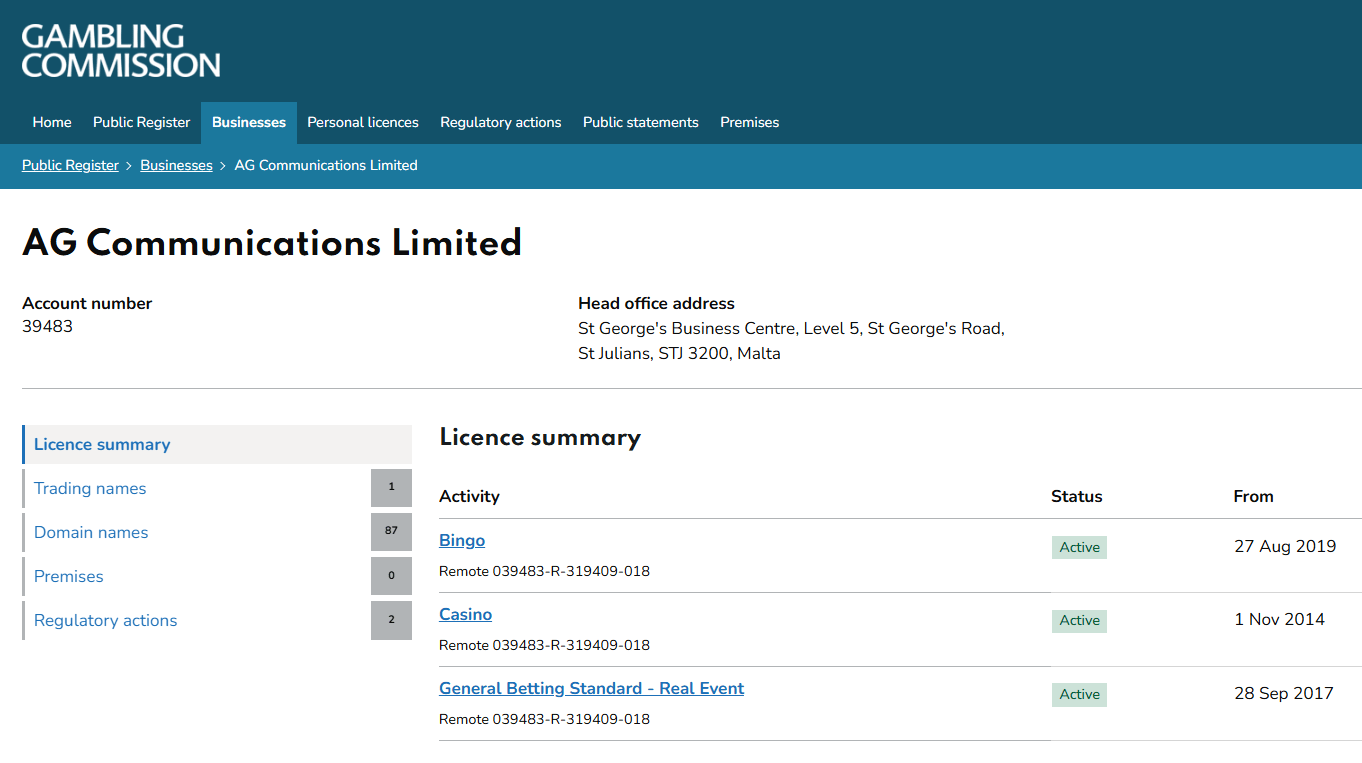Go to Public Register in navigation bar
The height and width of the screenshot is (763, 1362).
[x=141, y=122]
